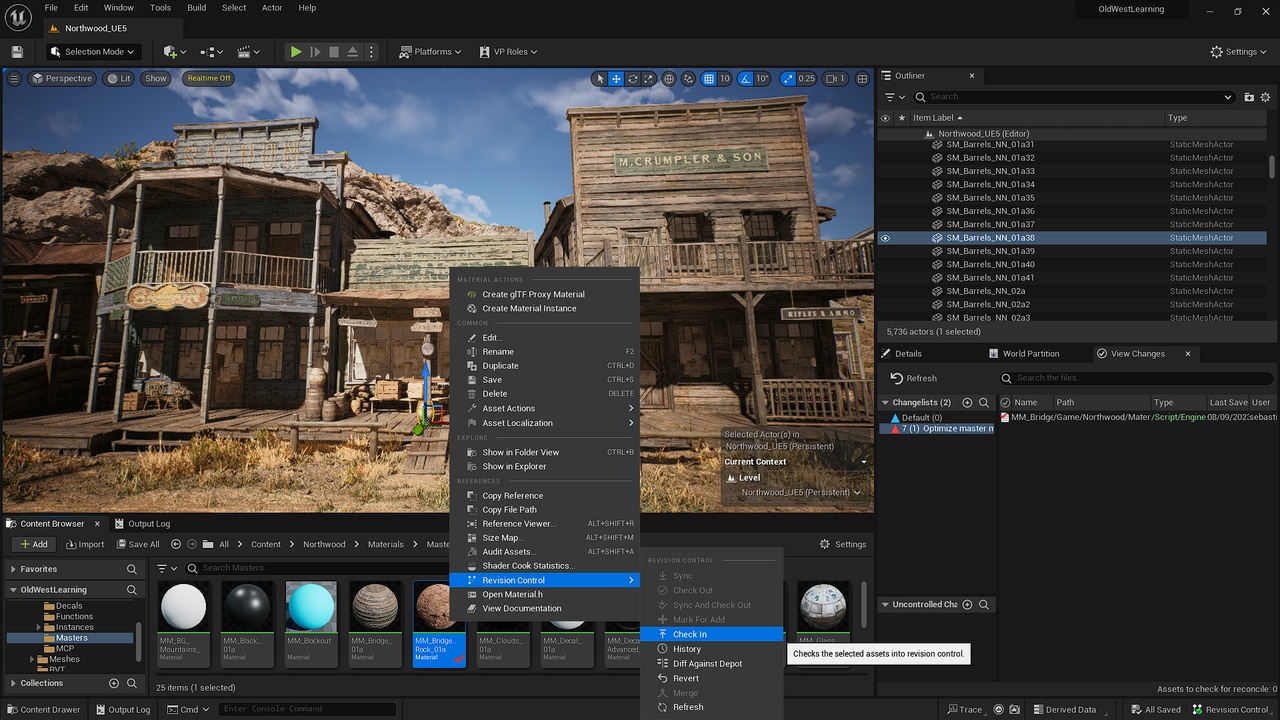Toggle the Realtime Off viewport button
1280x720 pixels.
(208, 79)
